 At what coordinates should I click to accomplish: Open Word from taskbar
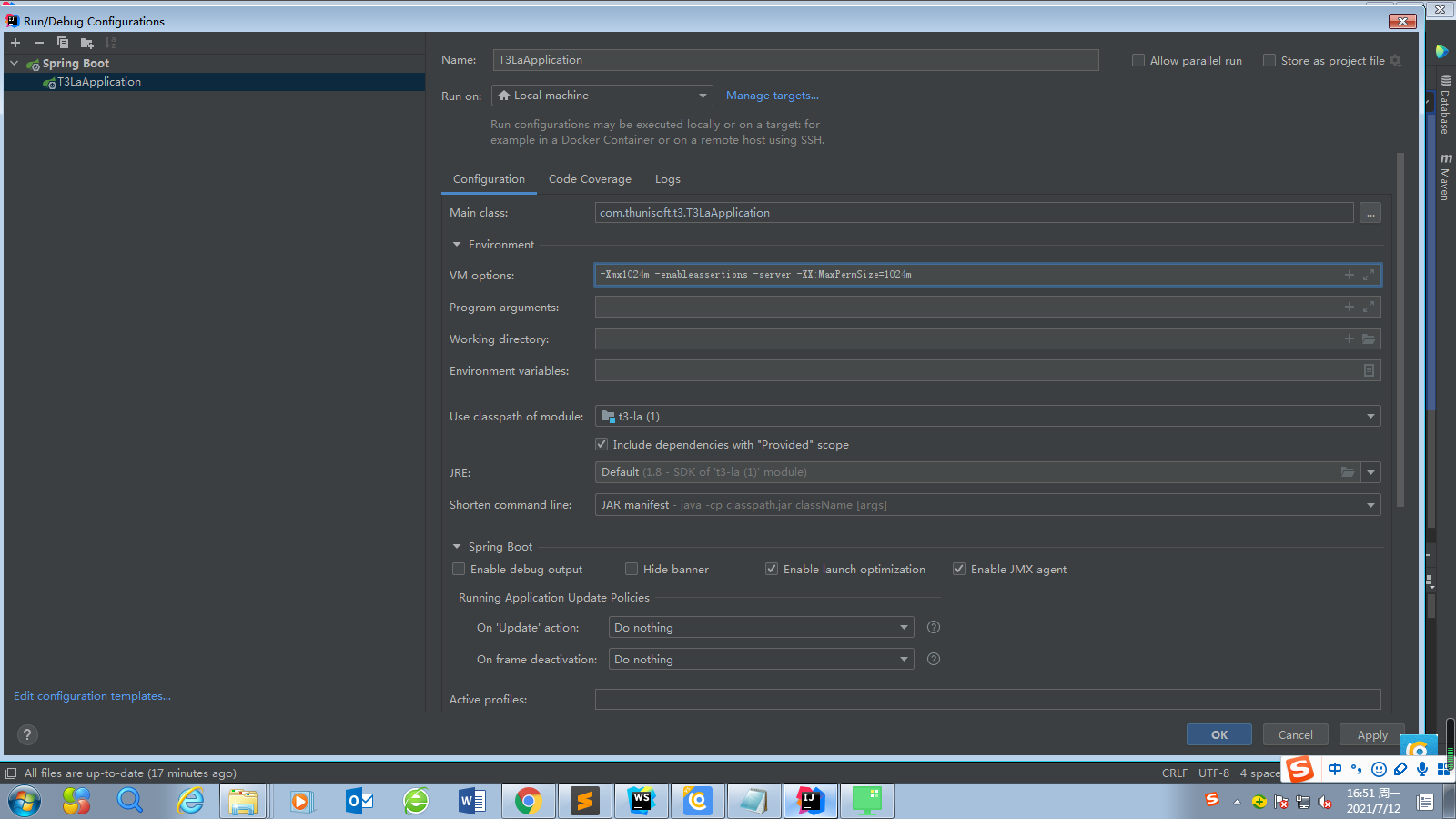point(471,801)
